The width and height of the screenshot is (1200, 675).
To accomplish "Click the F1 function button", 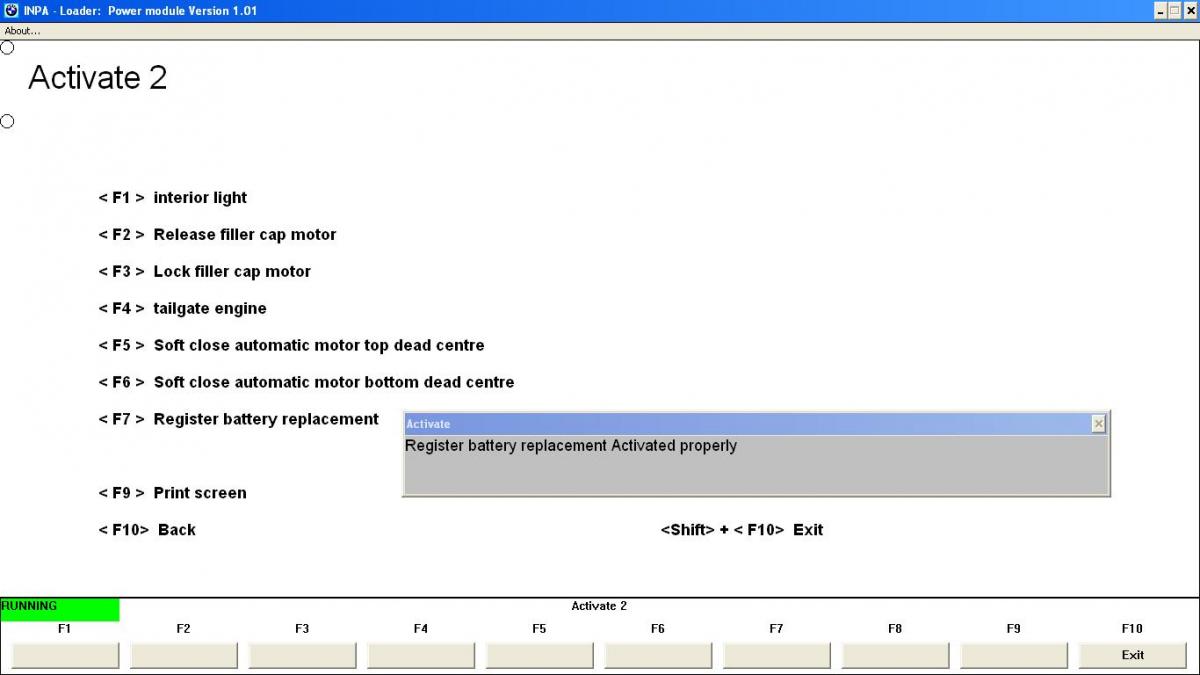I will 65,655.
